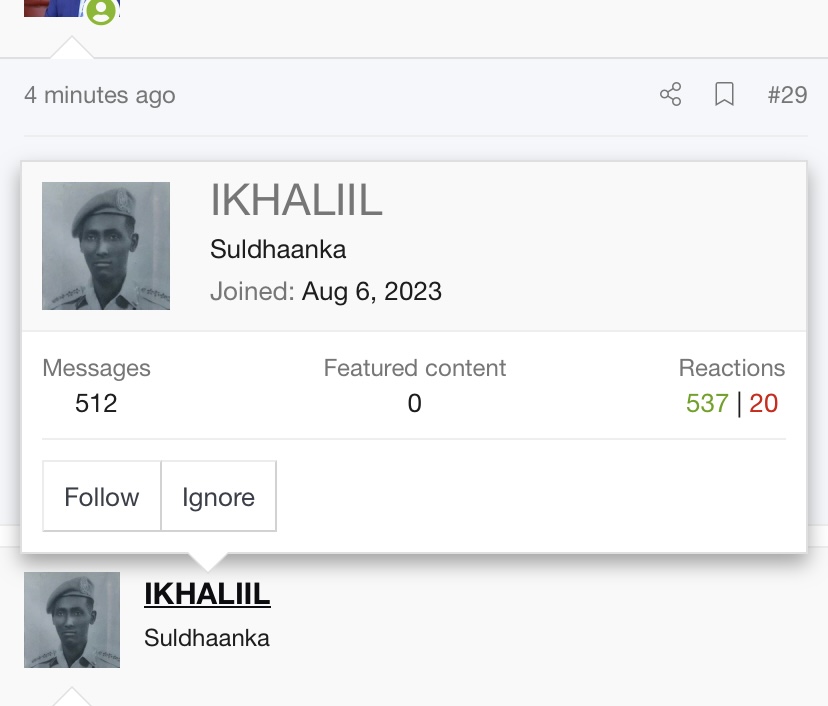Image resolution: width=828 pixels, height=706 pixels.
Task: Open the #29 post permalink
Action: [787, 95]
